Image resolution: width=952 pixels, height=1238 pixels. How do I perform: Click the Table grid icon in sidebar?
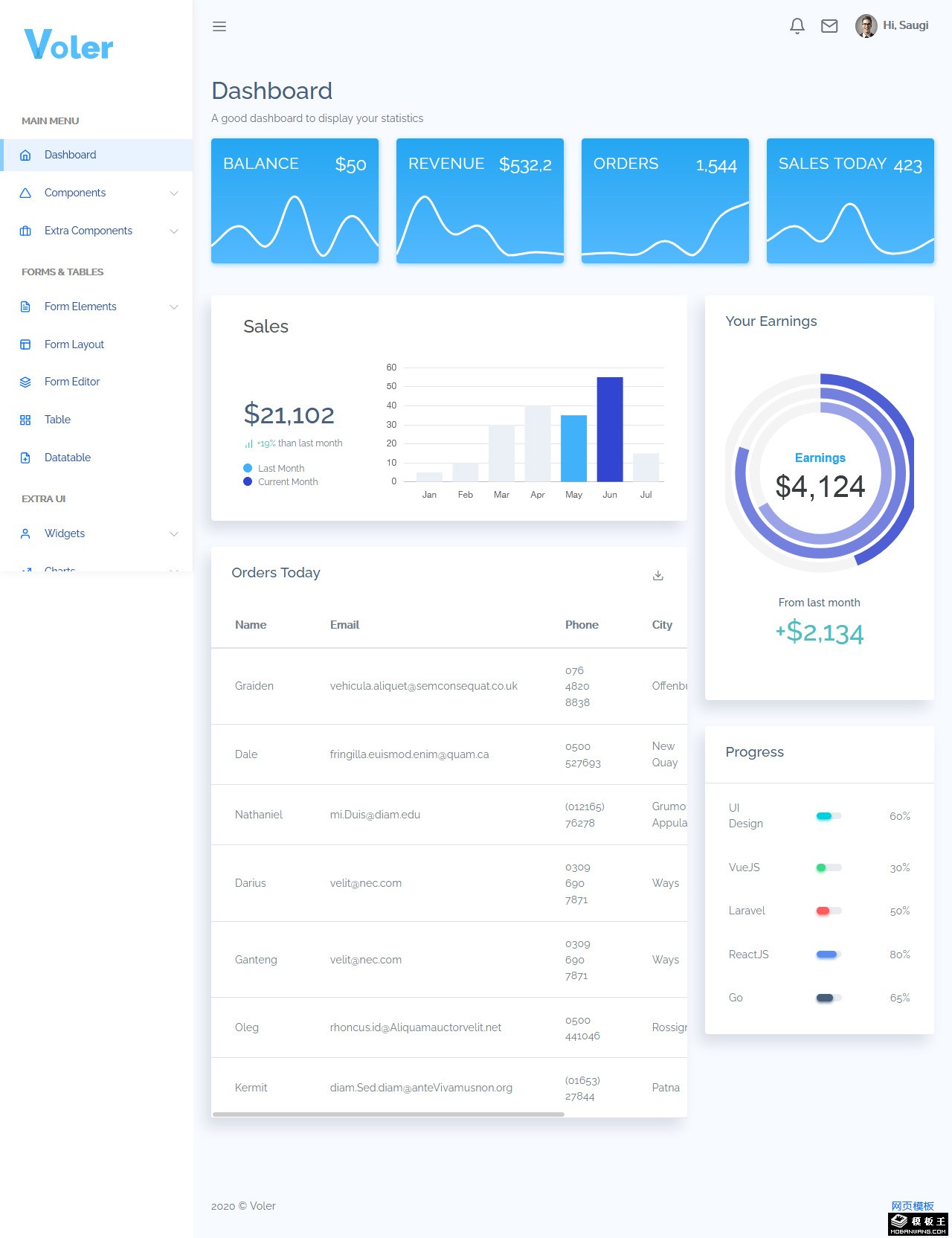25,420
